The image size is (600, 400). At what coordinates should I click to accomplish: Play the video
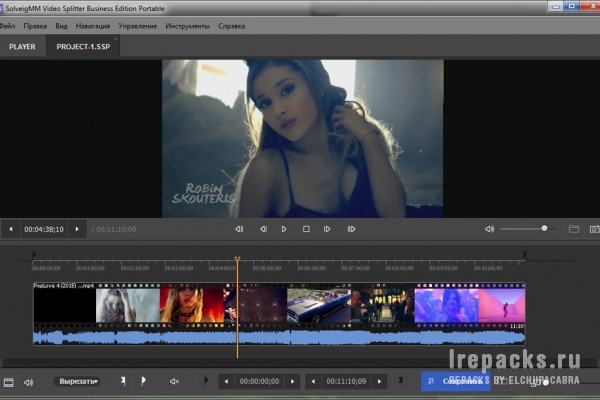click(284, 229)
